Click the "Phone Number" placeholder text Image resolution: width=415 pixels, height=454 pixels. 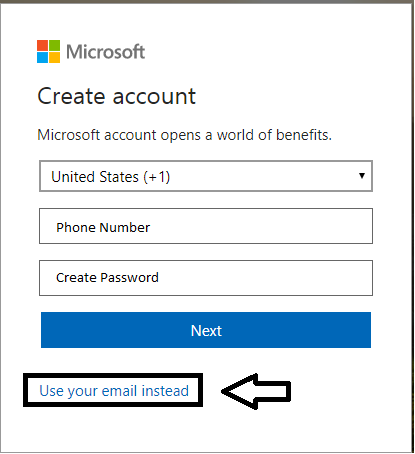(103, 227)
